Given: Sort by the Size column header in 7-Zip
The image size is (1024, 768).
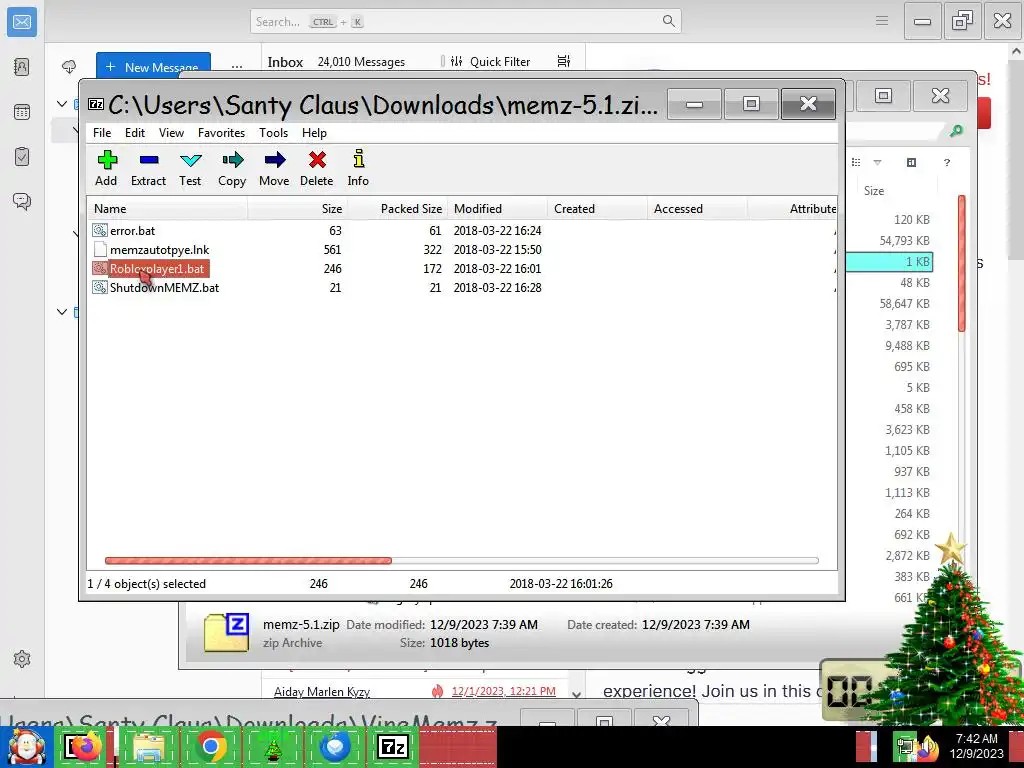Looking at the screenshot, I should (297, 209).
